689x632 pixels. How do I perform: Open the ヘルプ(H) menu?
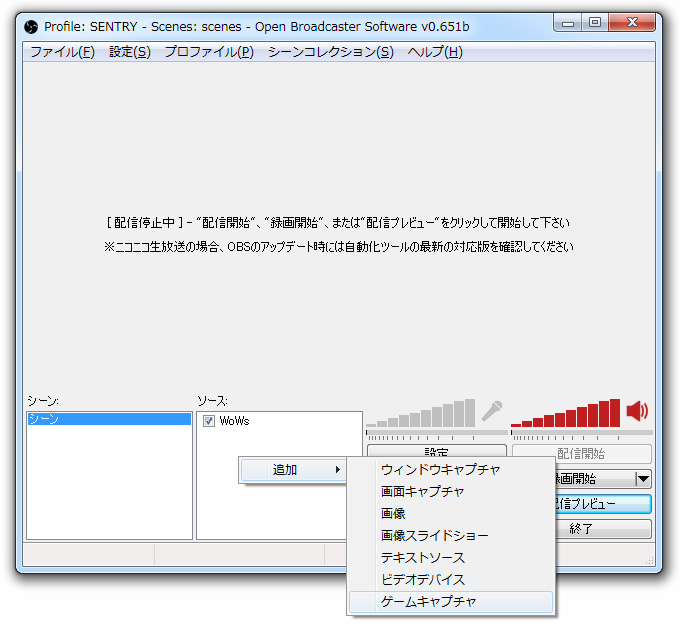435,52
